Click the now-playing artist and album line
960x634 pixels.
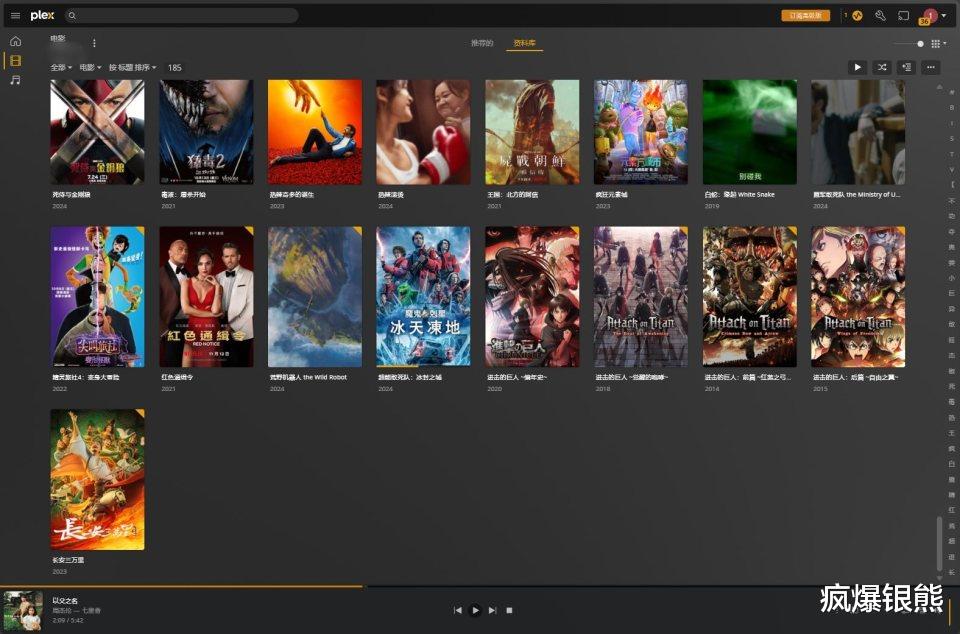click(x=77, y=611)
